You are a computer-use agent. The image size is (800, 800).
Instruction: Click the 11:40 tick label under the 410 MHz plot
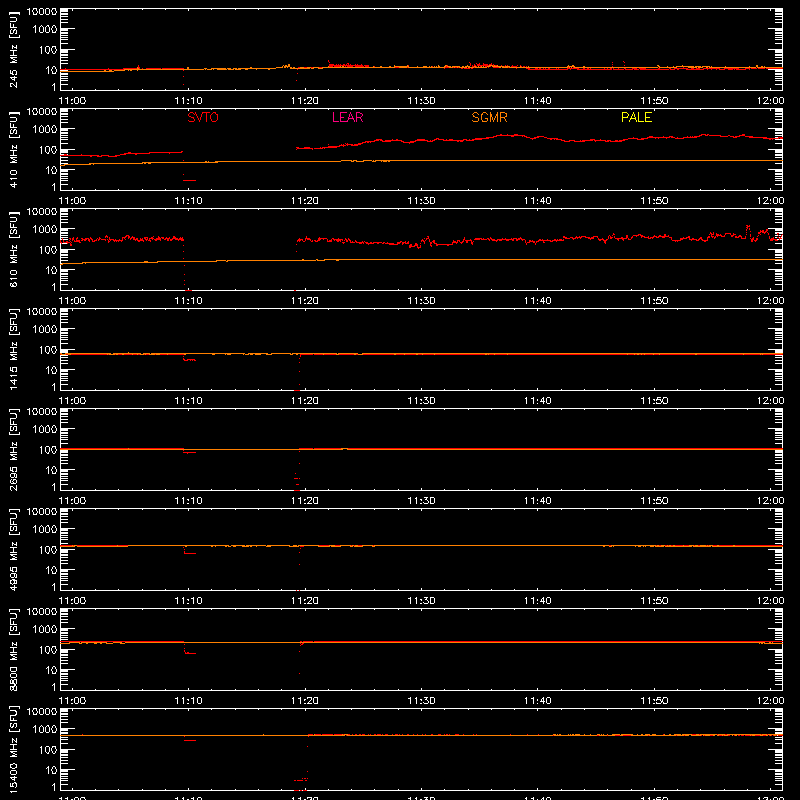pyautogui.click(x=537, y=201)
